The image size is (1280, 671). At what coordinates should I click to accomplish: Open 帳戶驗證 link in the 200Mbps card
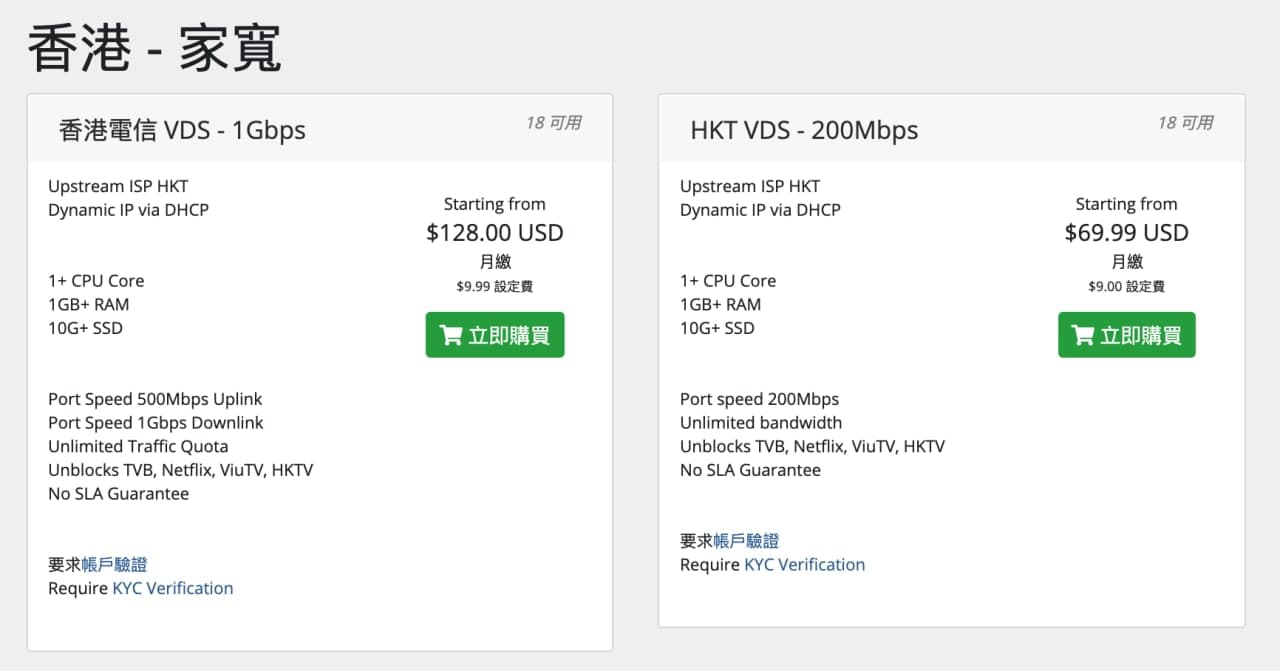(x=746, y=541)
